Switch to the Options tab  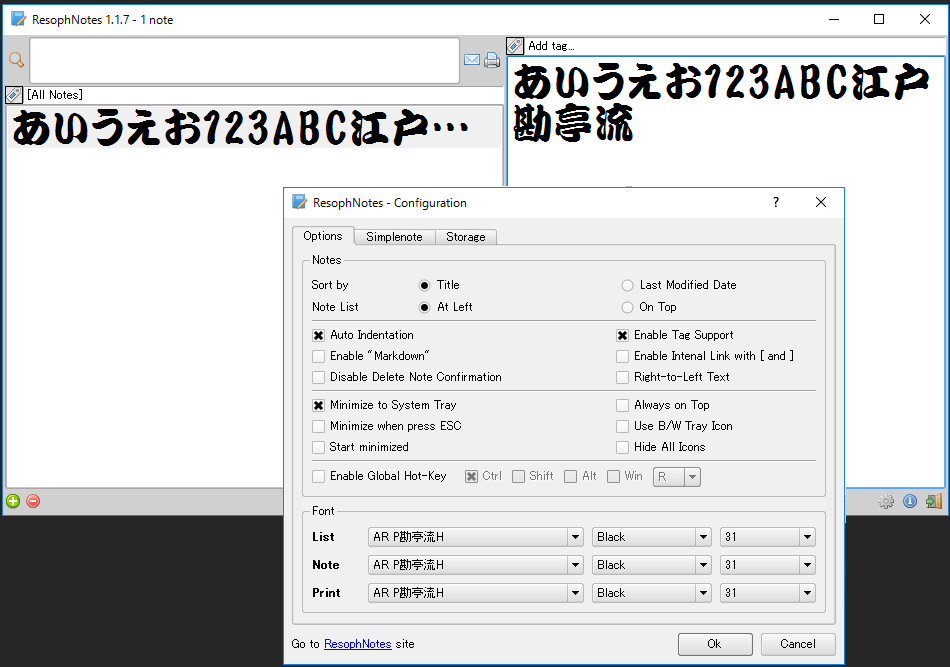tap(323, 236)
